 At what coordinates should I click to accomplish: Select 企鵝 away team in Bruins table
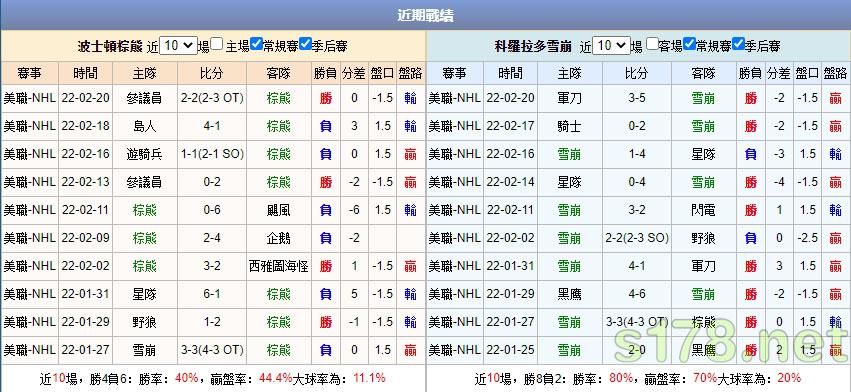[x=279, y=238]
